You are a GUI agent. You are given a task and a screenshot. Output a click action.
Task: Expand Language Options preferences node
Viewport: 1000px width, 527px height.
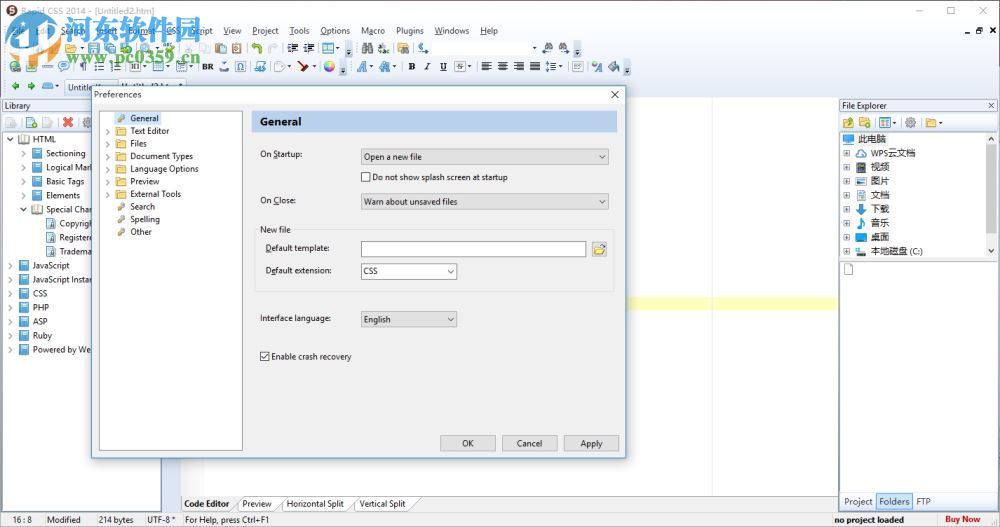(x=108, y=170)
